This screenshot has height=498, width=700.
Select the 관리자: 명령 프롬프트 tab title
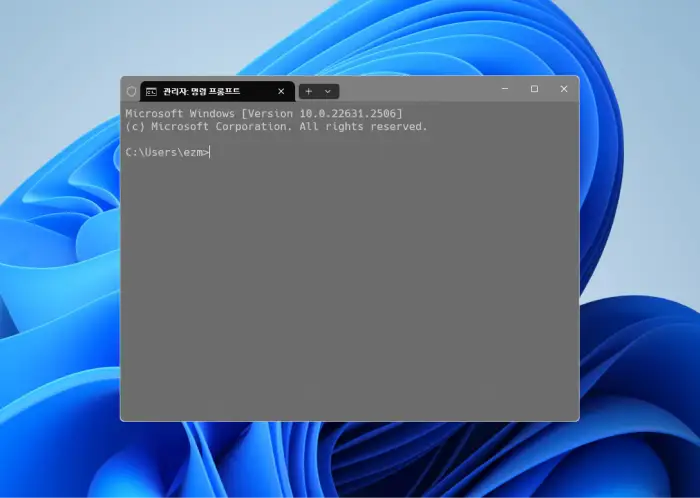pos(201,91)
